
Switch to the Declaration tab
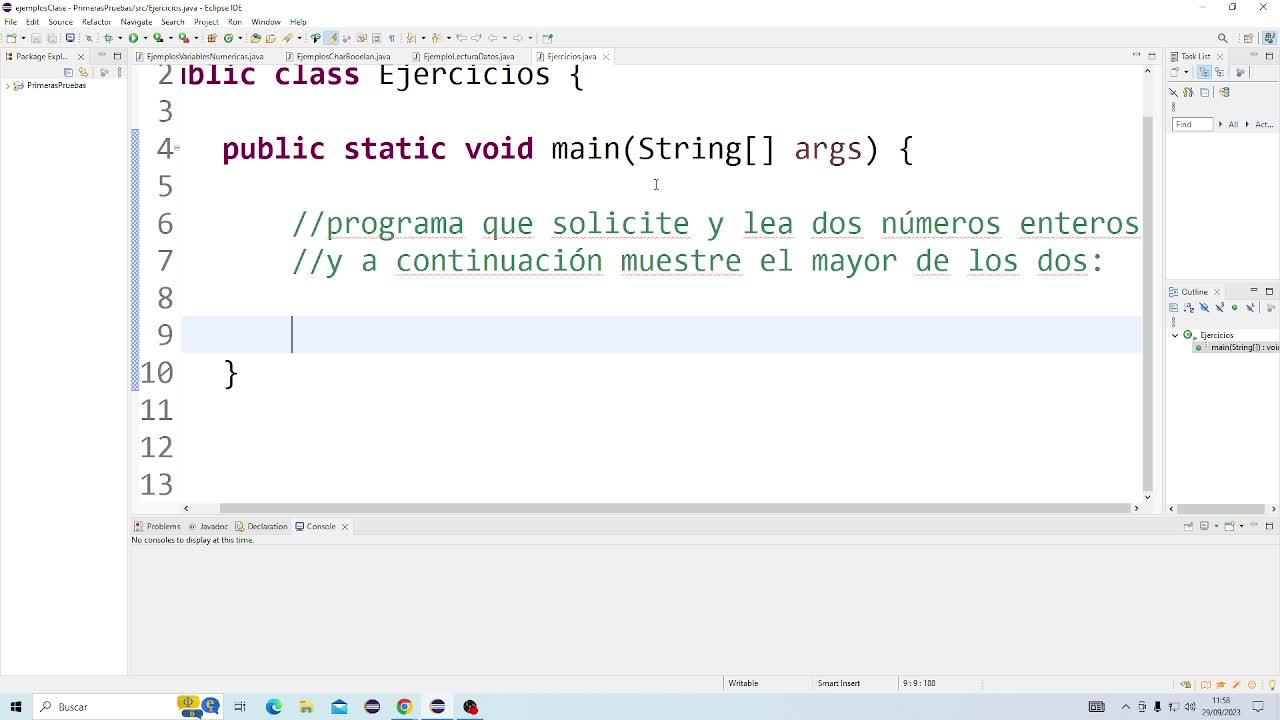point(262,526)
